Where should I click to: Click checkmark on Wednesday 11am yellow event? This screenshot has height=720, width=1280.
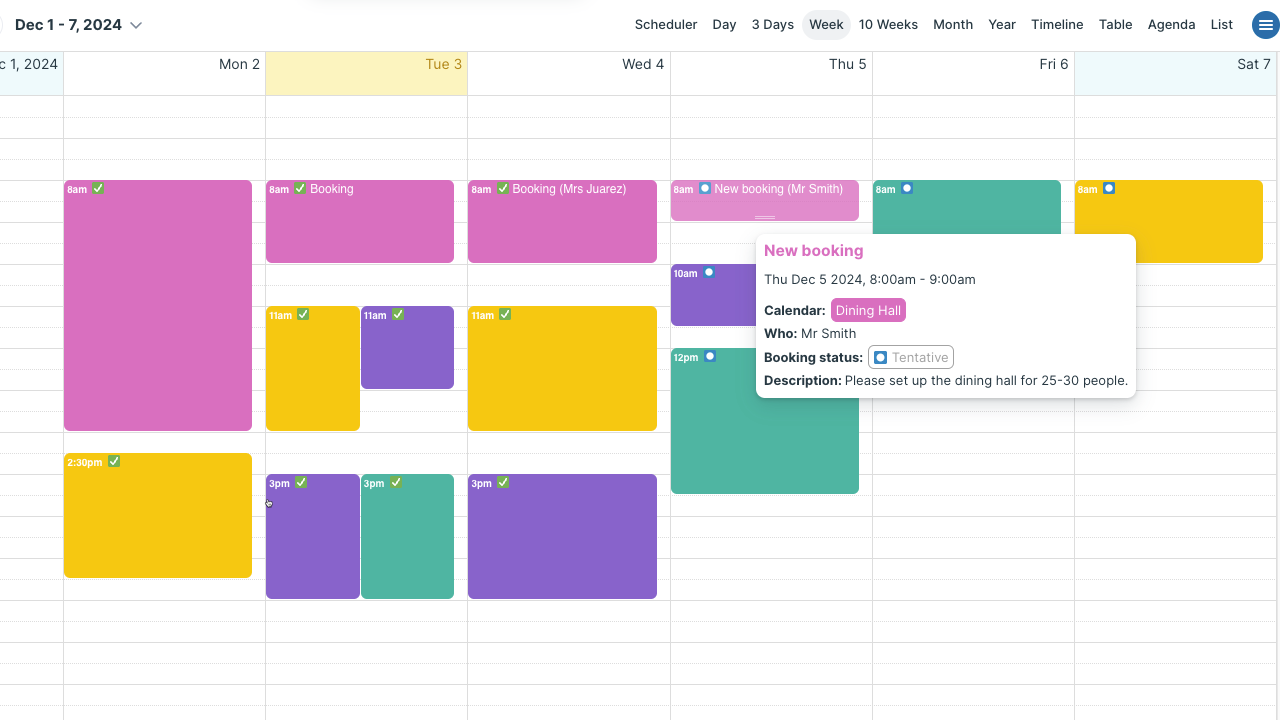[x=505, y=314]
